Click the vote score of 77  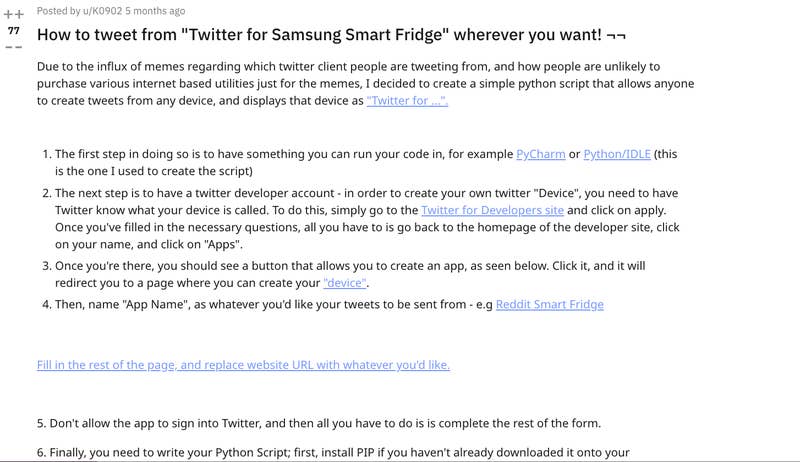click(x=13, y=31)
